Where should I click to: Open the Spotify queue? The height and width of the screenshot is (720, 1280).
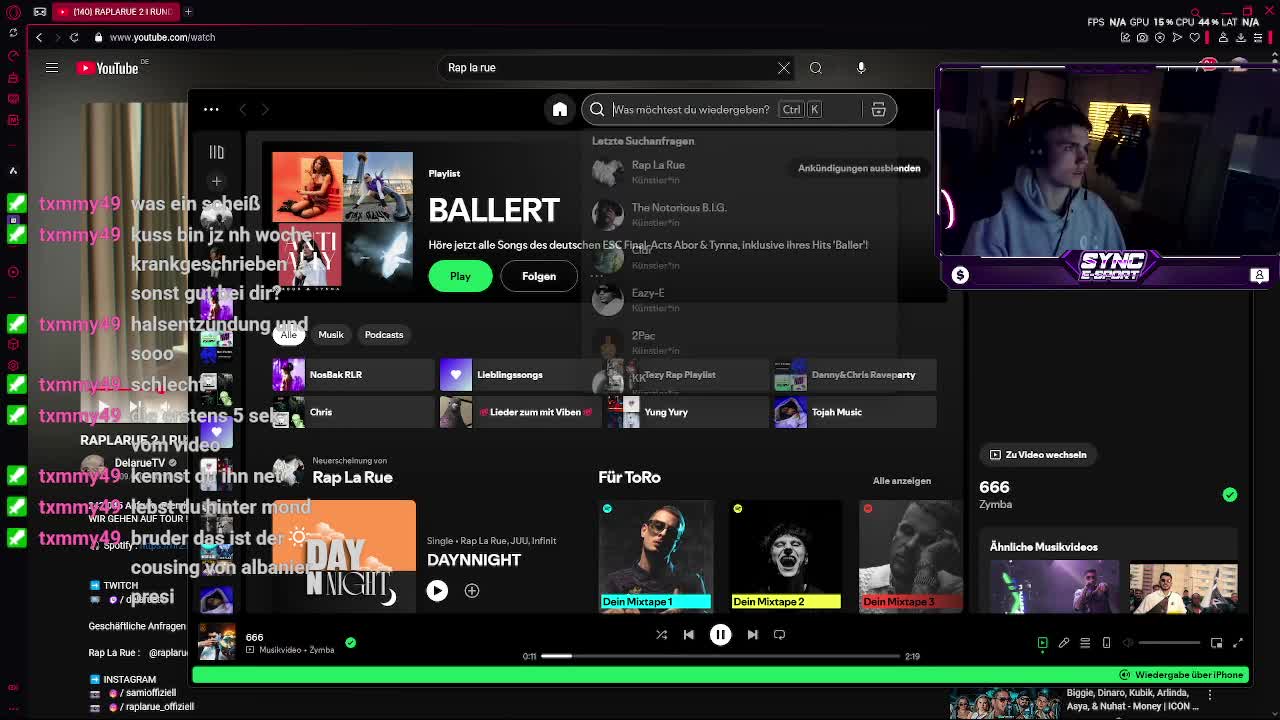click(x=1085, y=643)
